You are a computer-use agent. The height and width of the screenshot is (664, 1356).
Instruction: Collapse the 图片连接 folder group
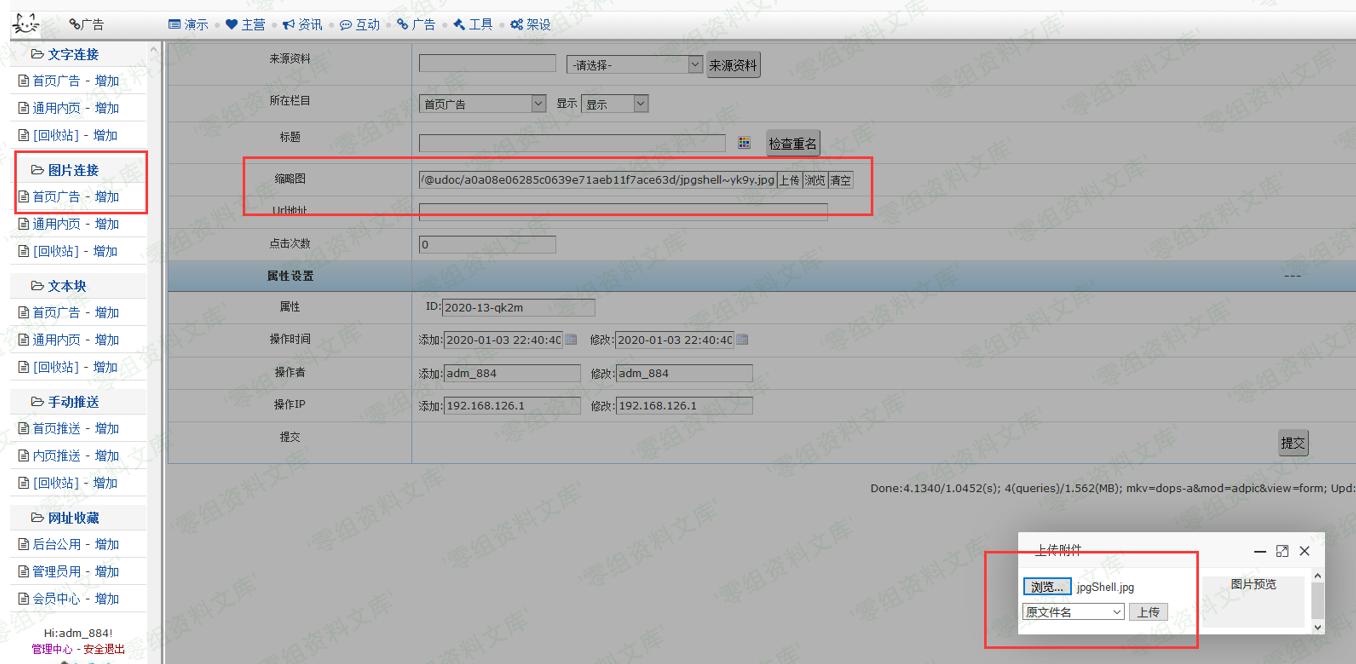click(64, 170)
